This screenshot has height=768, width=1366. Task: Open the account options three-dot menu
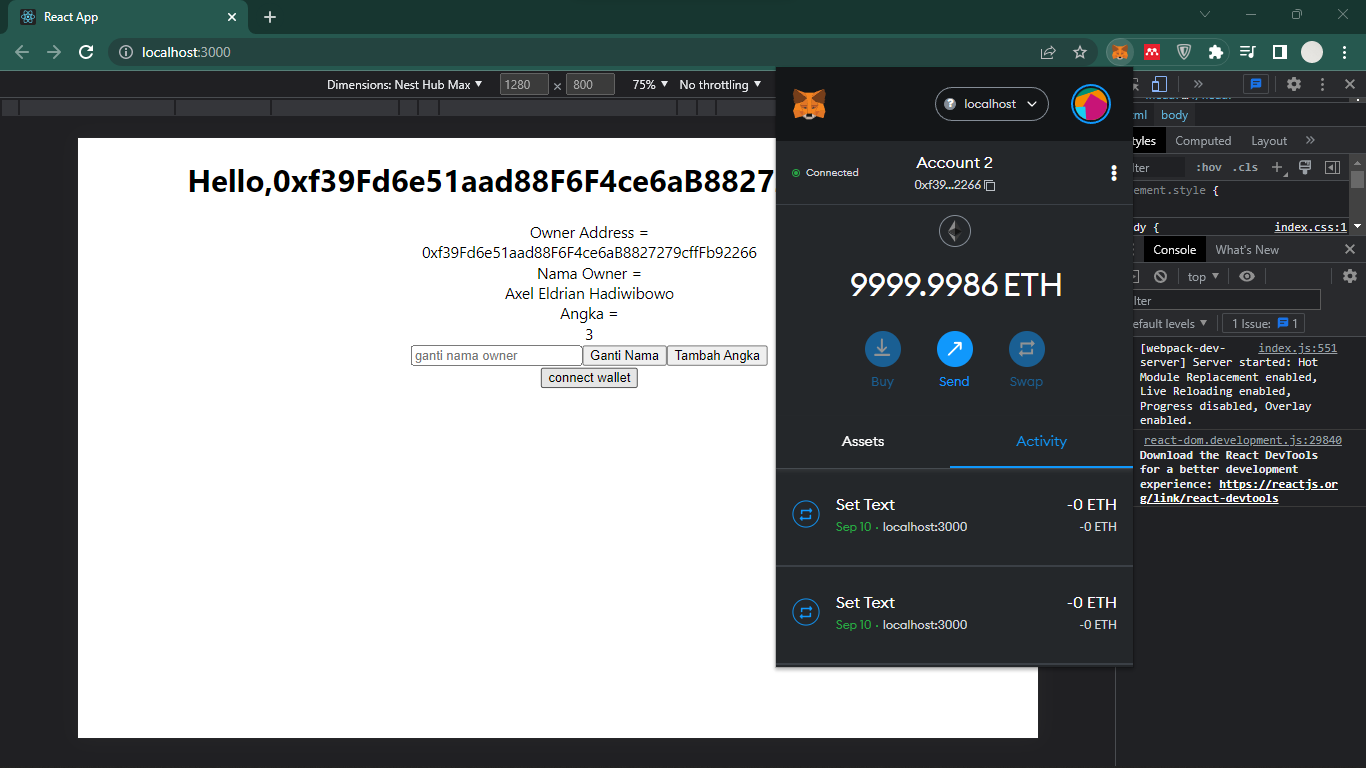pyautogui.click(x=1114, y=173)
